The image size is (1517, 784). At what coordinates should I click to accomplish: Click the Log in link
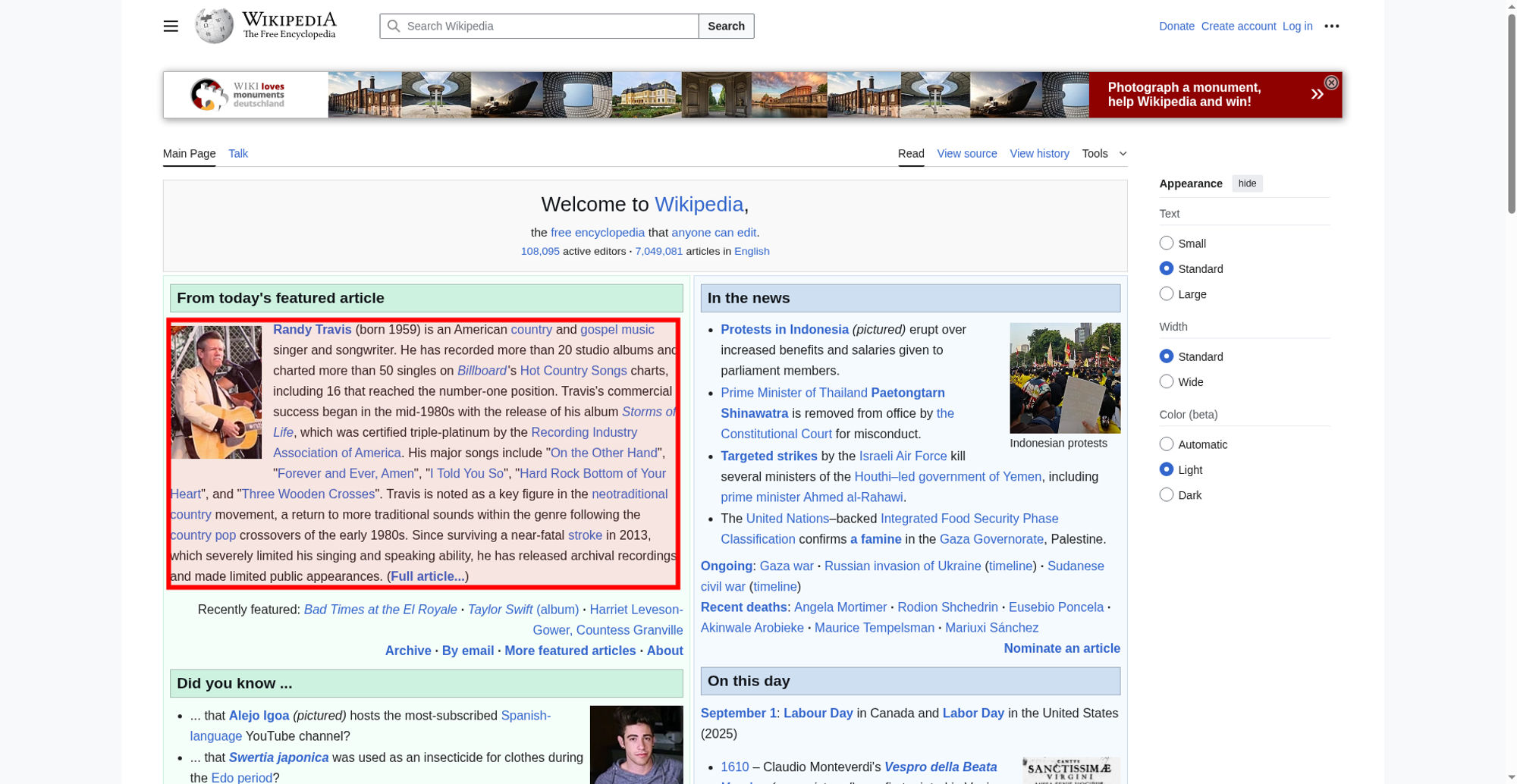pyautogui.click(x=1297, y=26)
